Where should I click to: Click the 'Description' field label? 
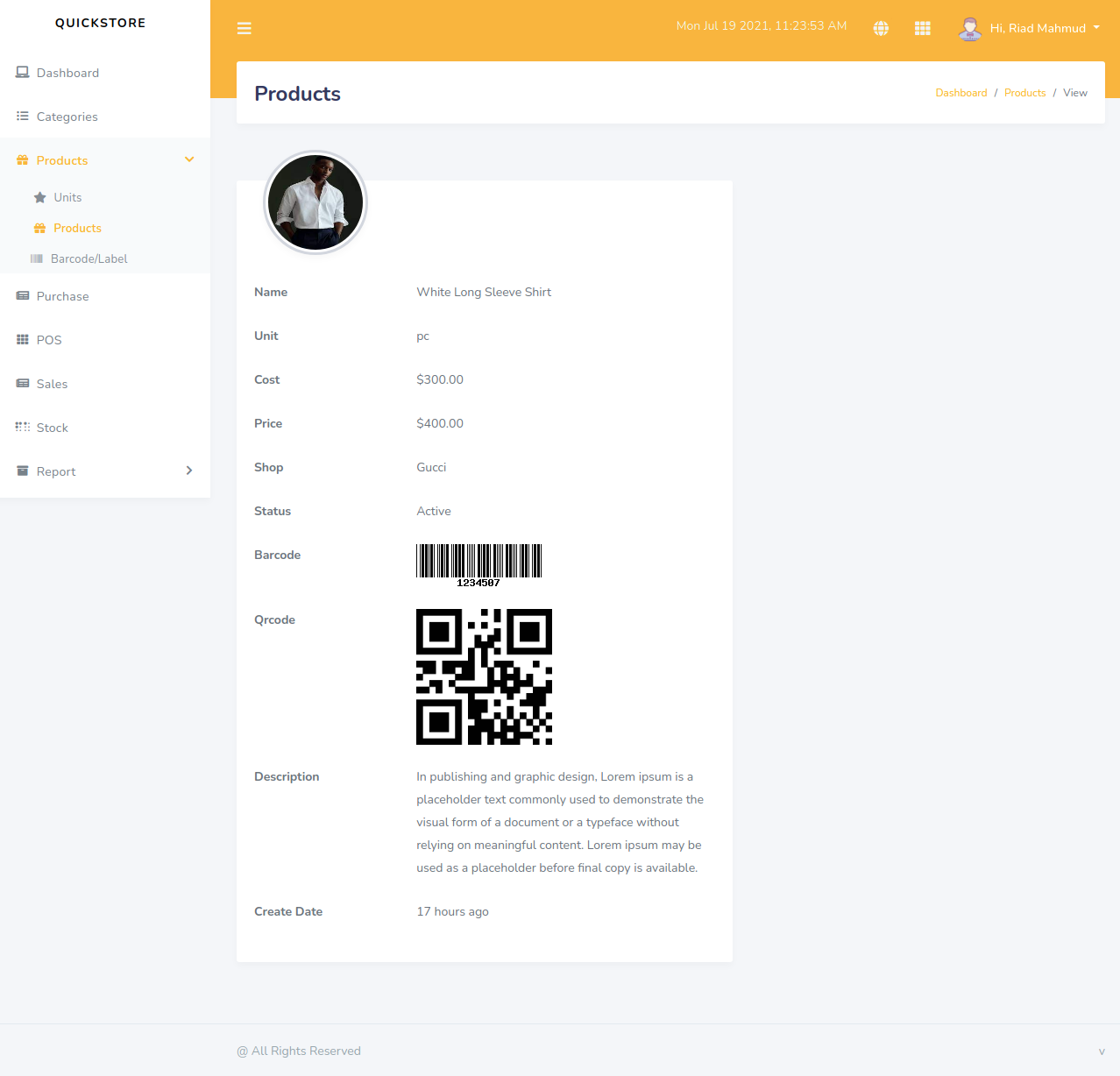click(x=287, y=776)
